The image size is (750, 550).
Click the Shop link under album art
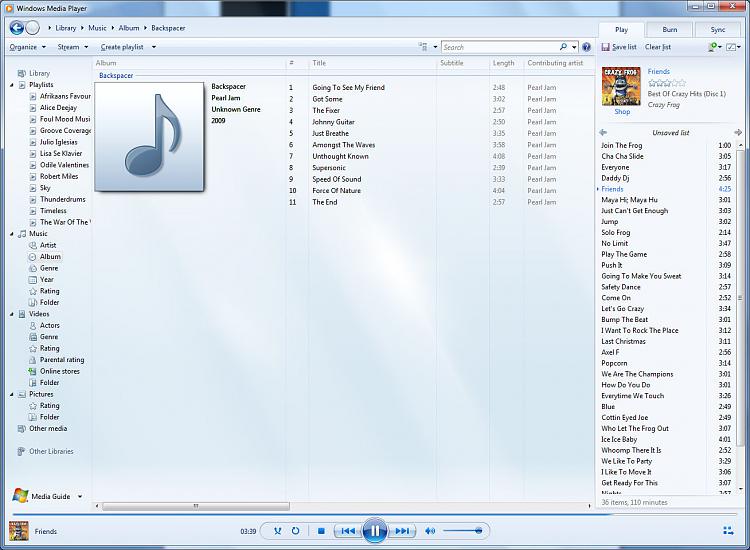(x=622, y=111)
